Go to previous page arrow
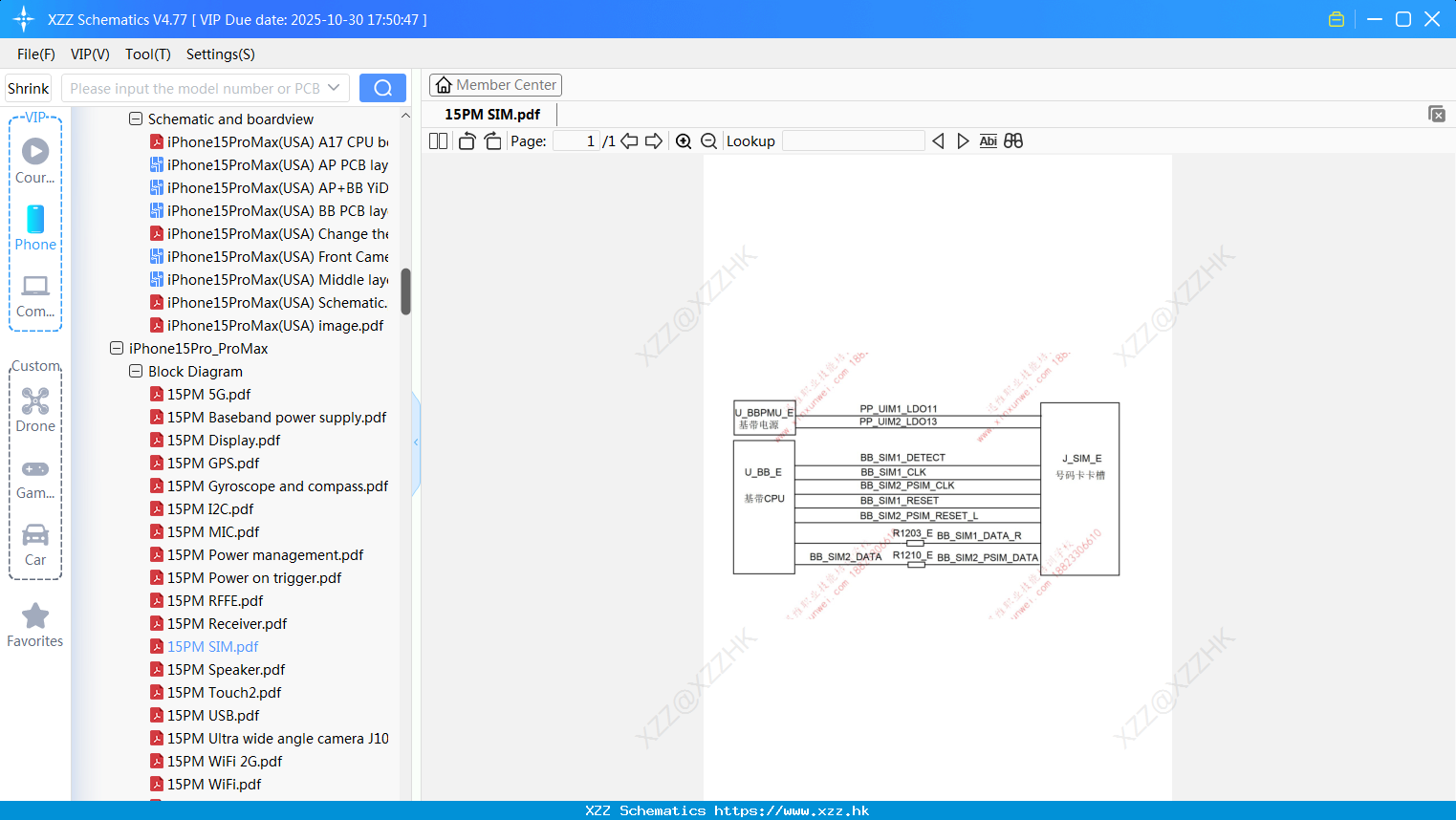Screen dimensions: 1456x820 pos(629,140)
